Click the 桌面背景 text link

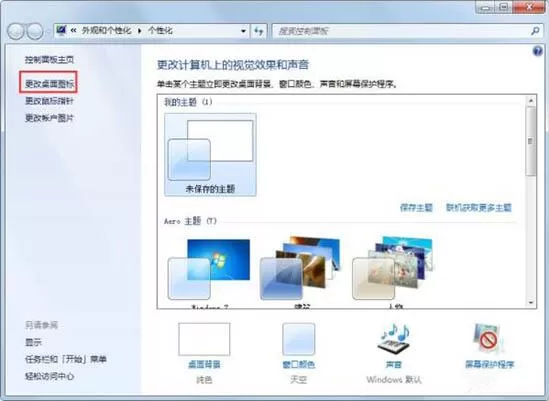204,365
